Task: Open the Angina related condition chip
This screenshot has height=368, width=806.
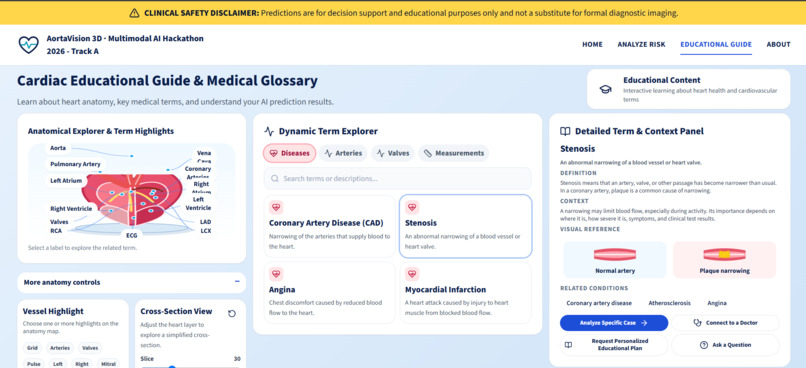Action: [717, 303]
